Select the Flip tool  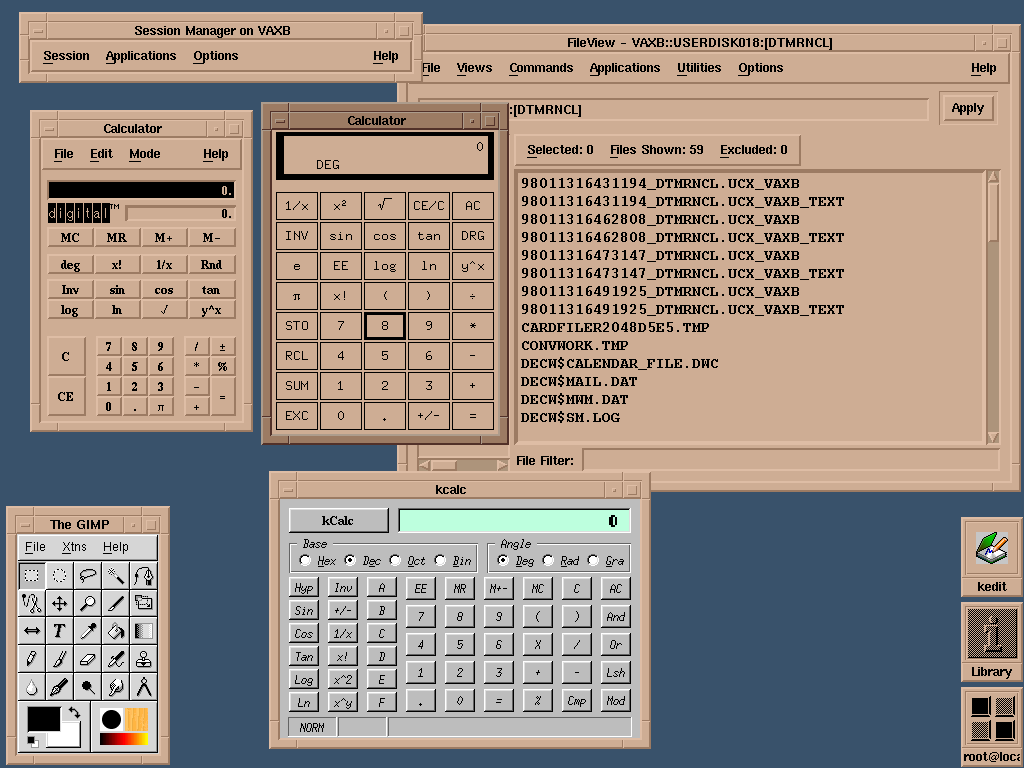[31, 631]
